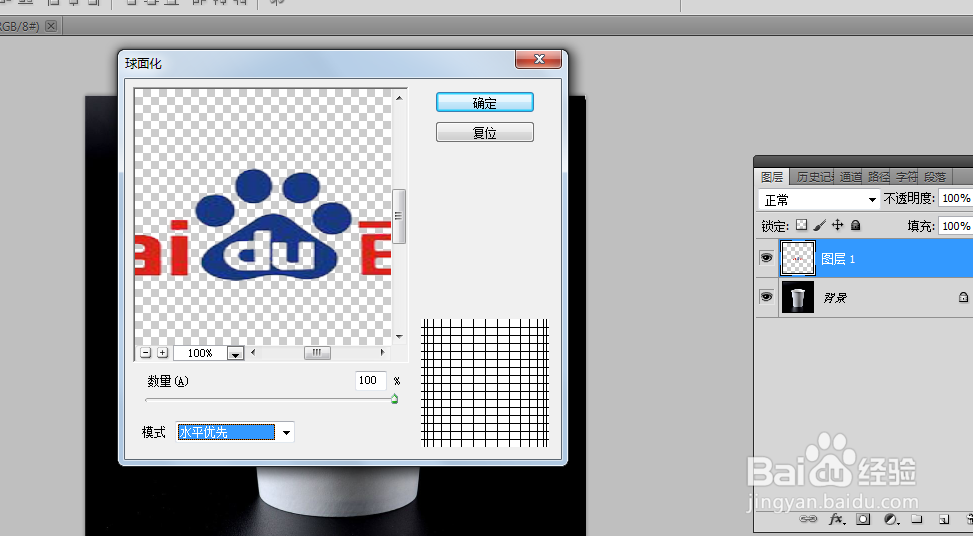The height and width of the screenshot is (536, 973).
Task: Zoom out the preview with the minus button
Action: click(x=146, y=352)
